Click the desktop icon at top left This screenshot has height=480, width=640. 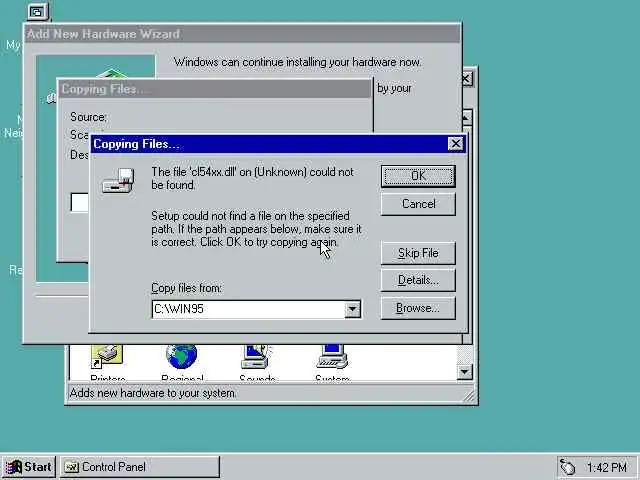38,12
